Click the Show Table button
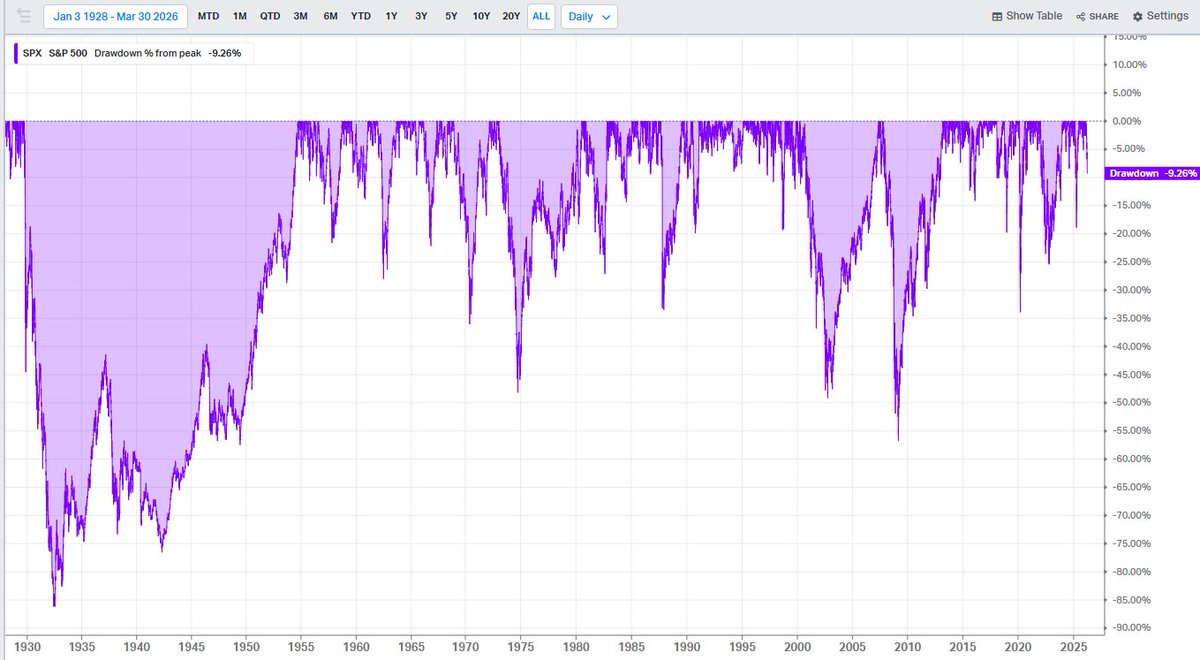Screen dimensions: 1200x660 click(x=1027, y=17)
